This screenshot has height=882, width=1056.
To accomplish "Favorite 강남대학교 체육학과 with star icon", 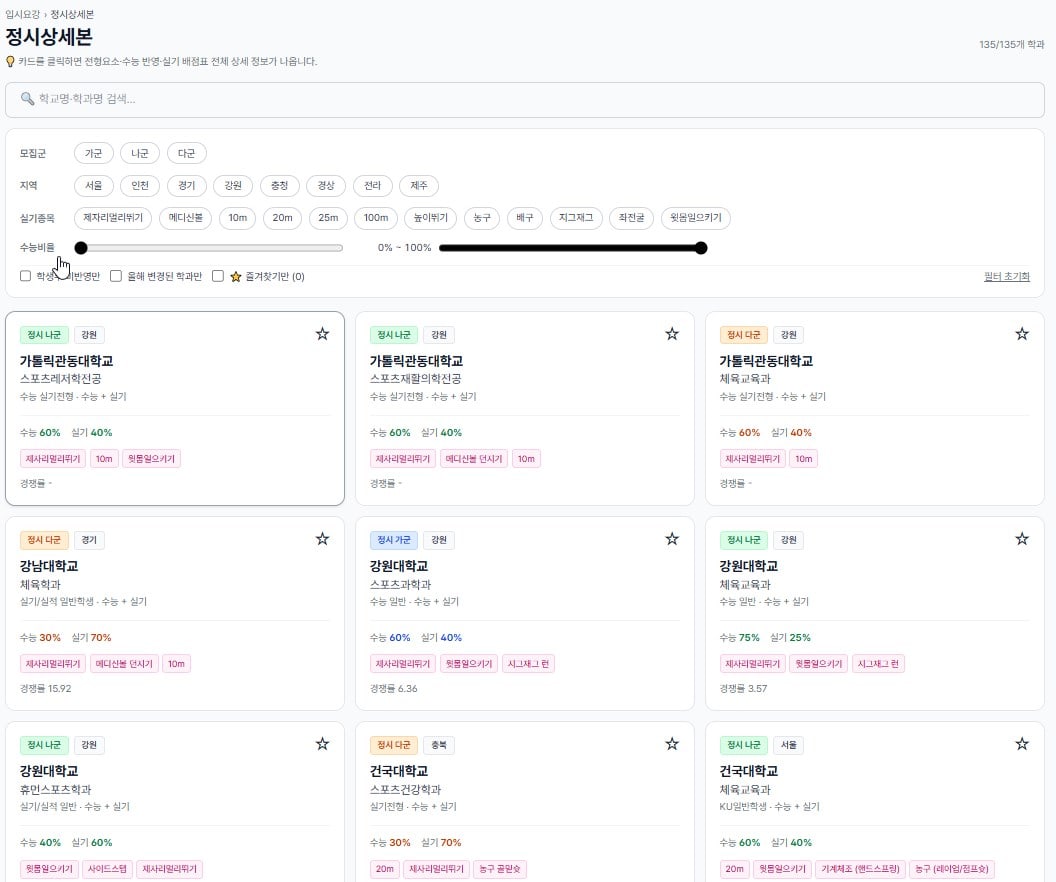I will coord(322,539).
